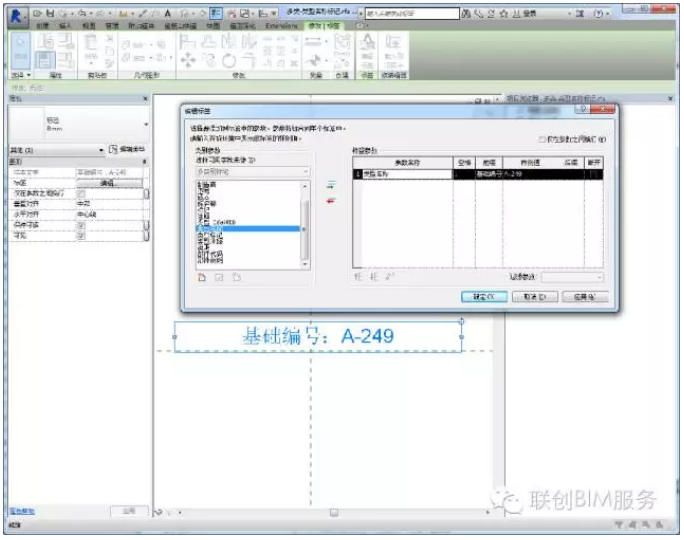
Task: Toggle the Keep Readable checkbox in Properties panel
Action: tap(81, 225)
